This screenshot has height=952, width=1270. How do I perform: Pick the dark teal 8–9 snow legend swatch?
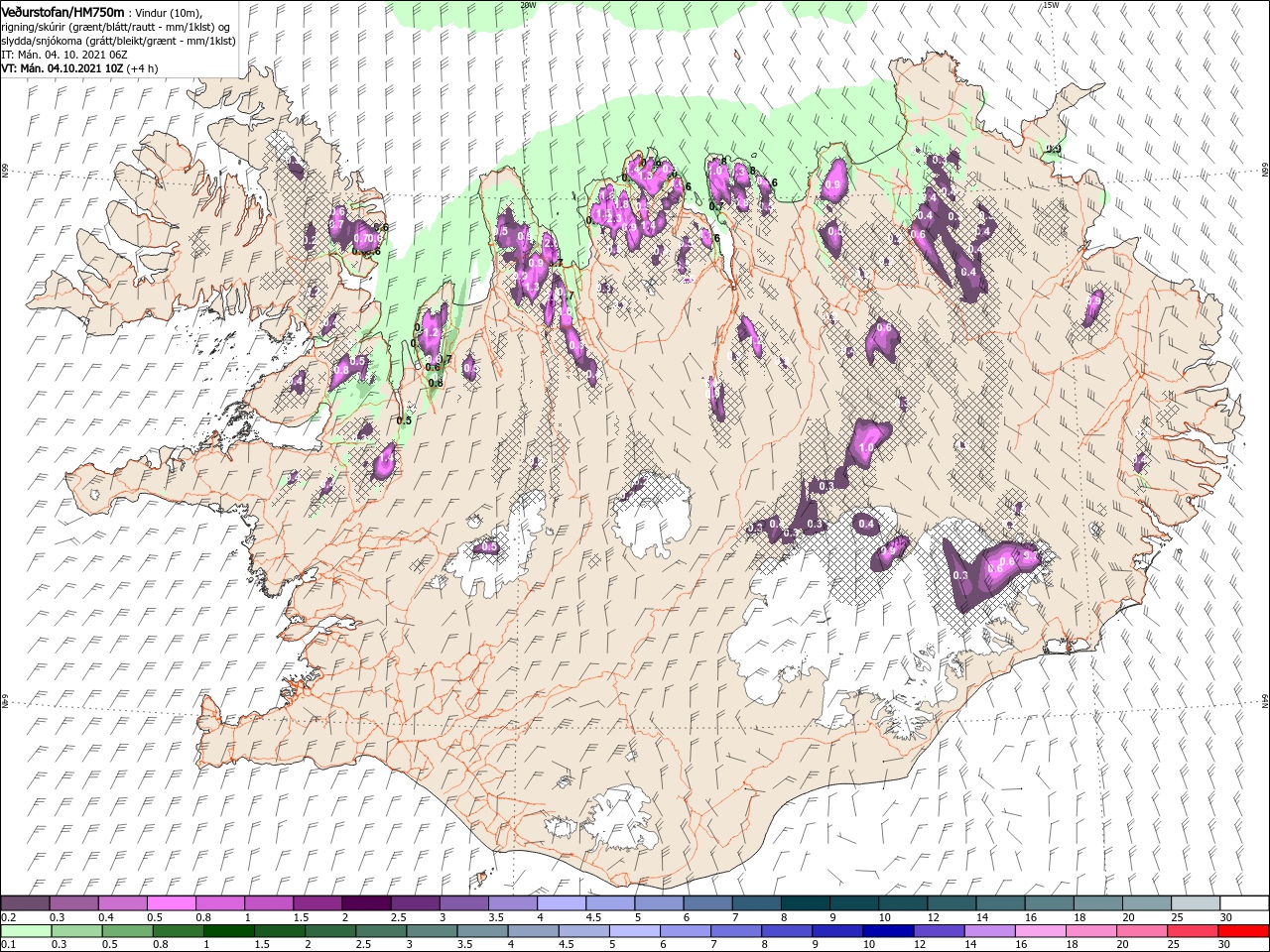(806, 903)
